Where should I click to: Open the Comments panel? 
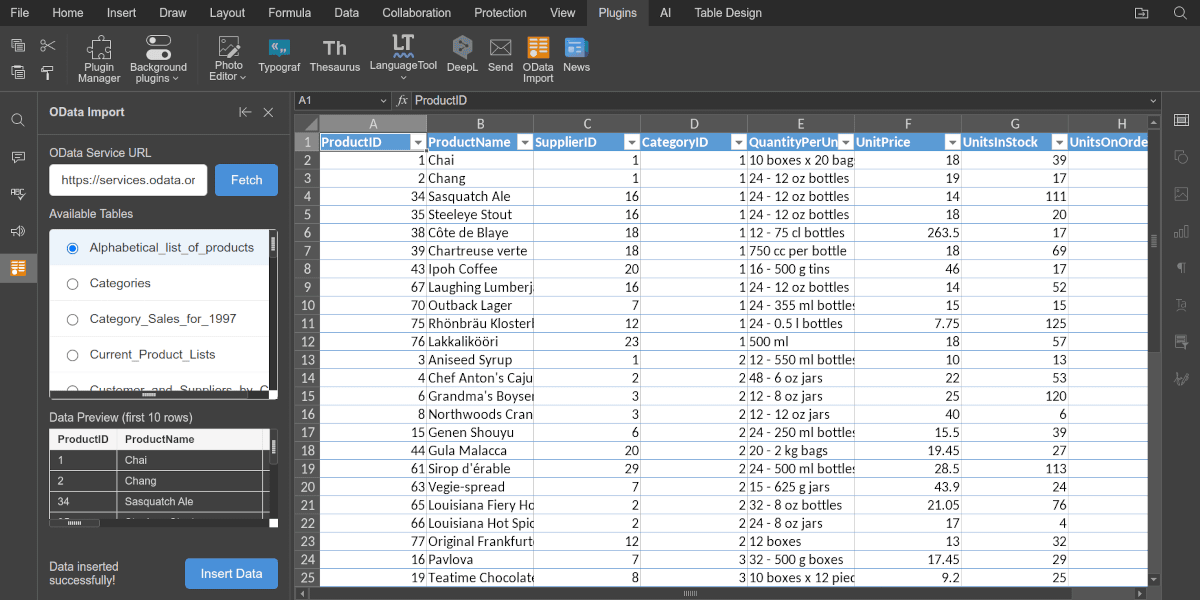tap(17, 158)
